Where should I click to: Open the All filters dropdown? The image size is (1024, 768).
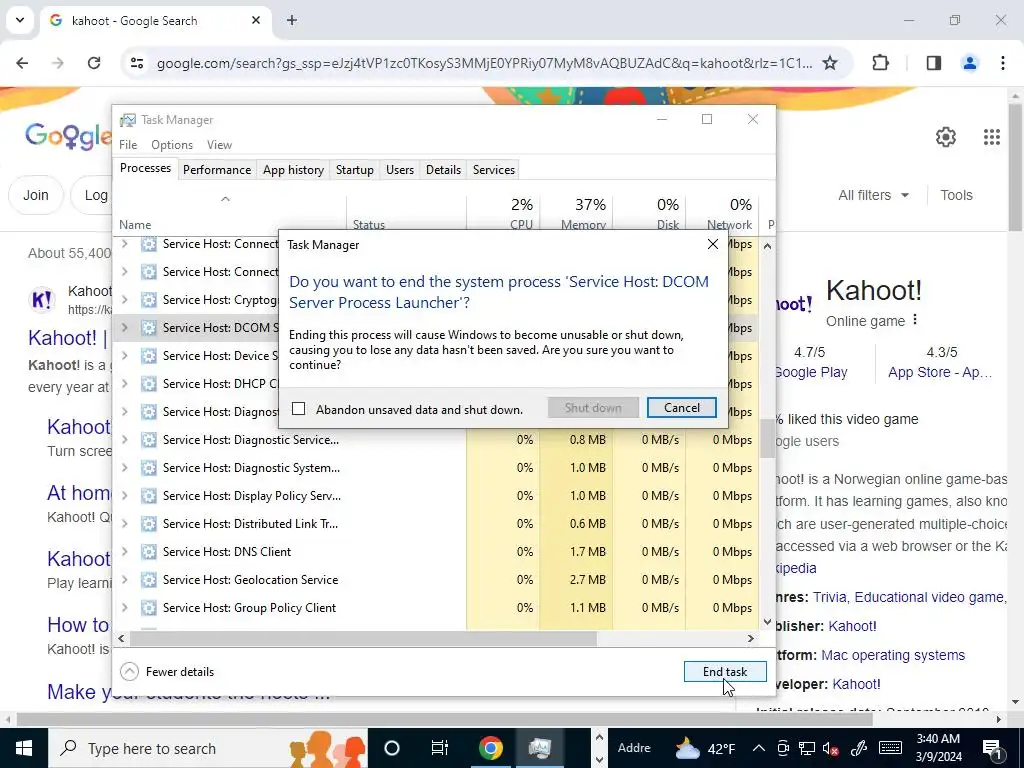[x=873, y=195]
